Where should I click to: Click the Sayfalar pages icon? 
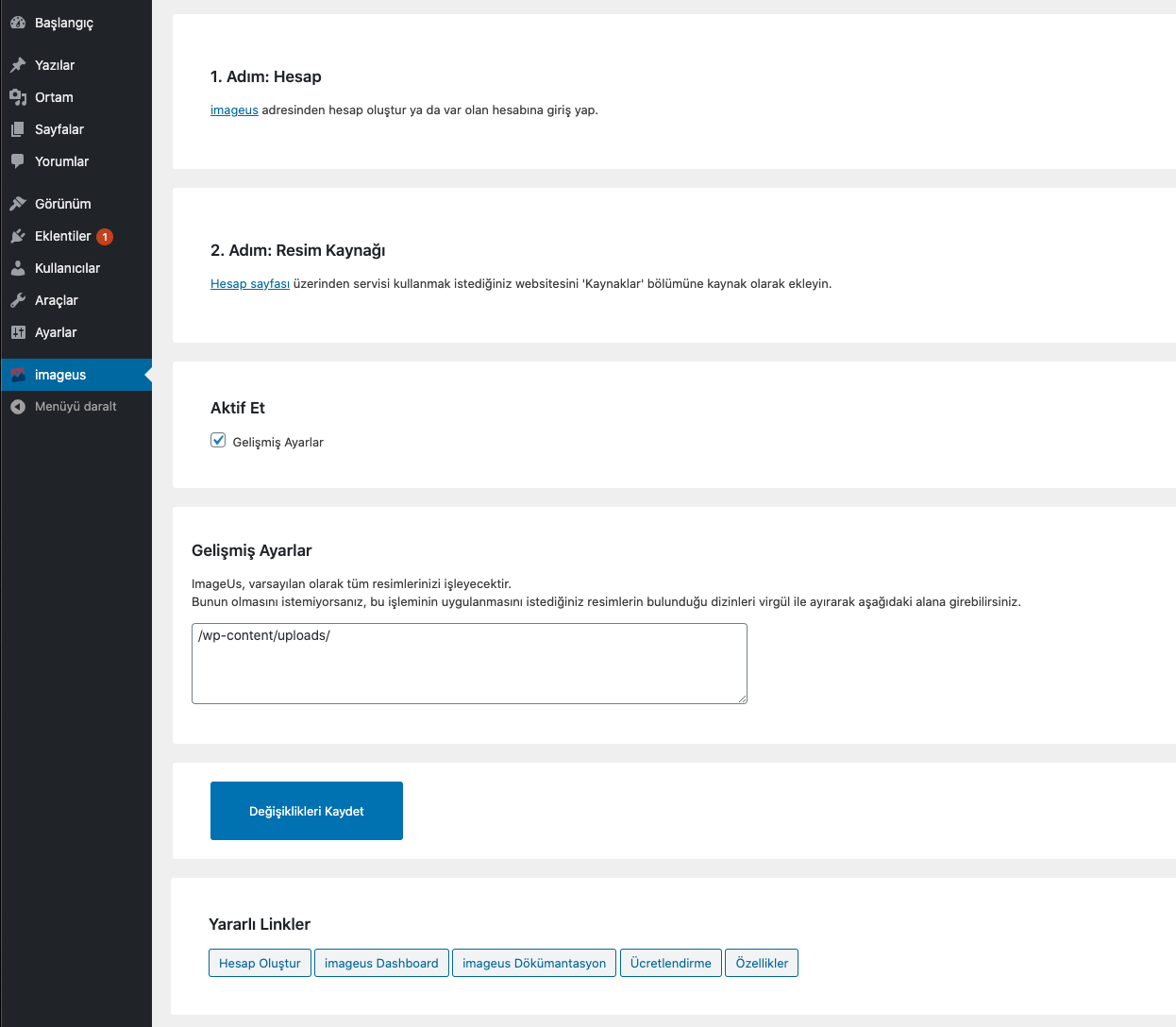[18, 129]
